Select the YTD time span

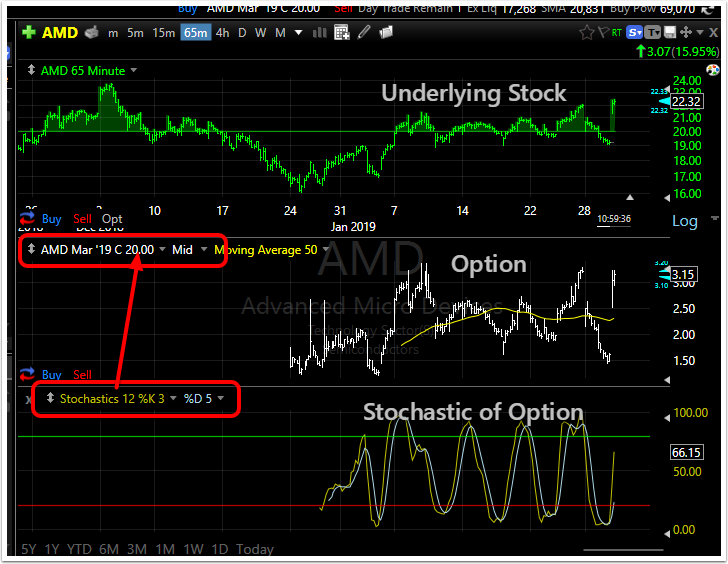79,549
